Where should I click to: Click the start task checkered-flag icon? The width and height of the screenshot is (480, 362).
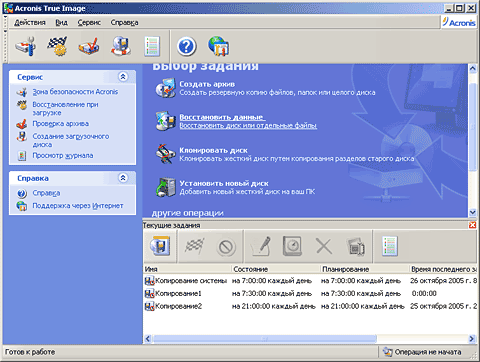(x=195, y=247)
